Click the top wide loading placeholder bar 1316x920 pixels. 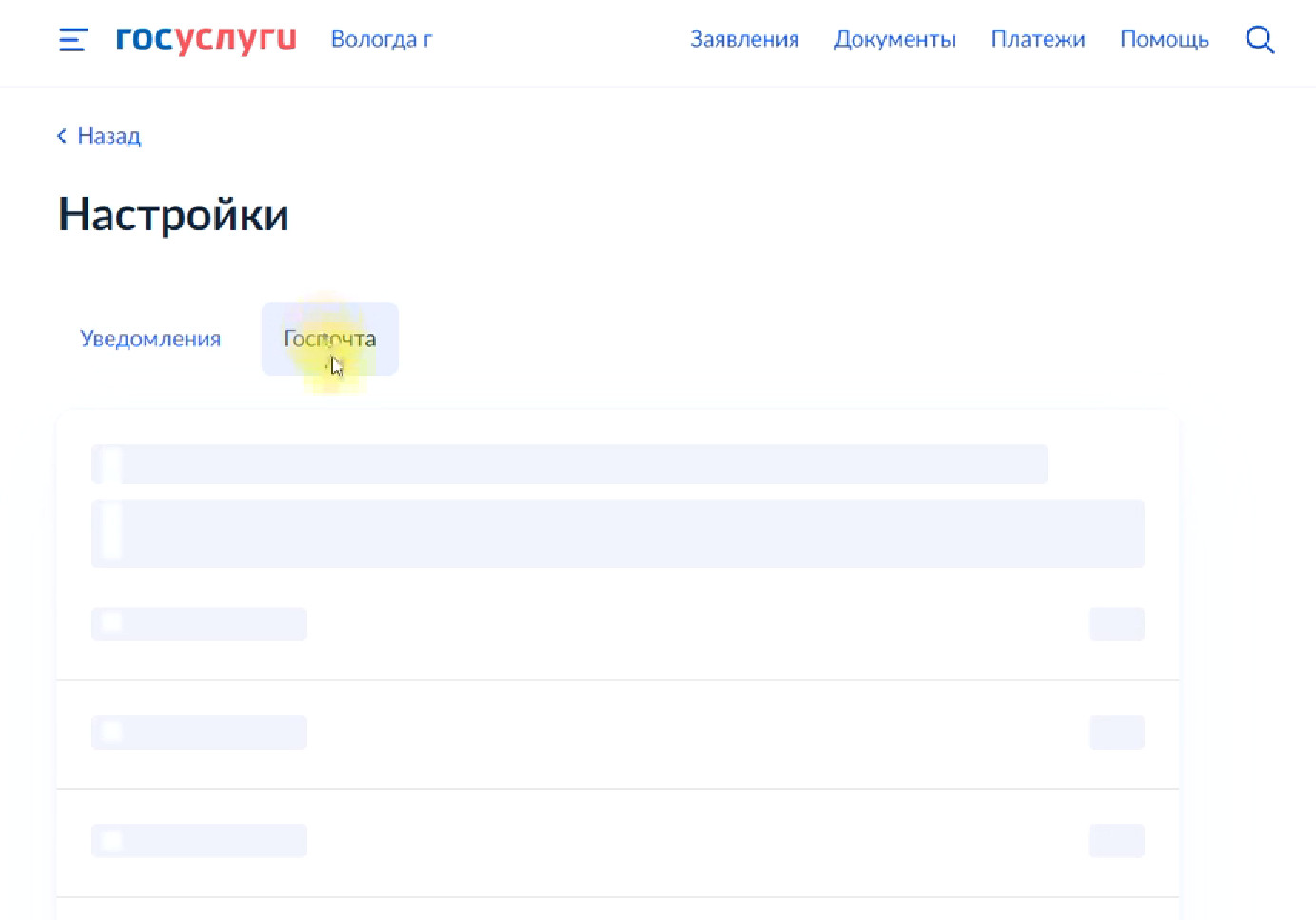pyautogui.click(x=569, y=464)
